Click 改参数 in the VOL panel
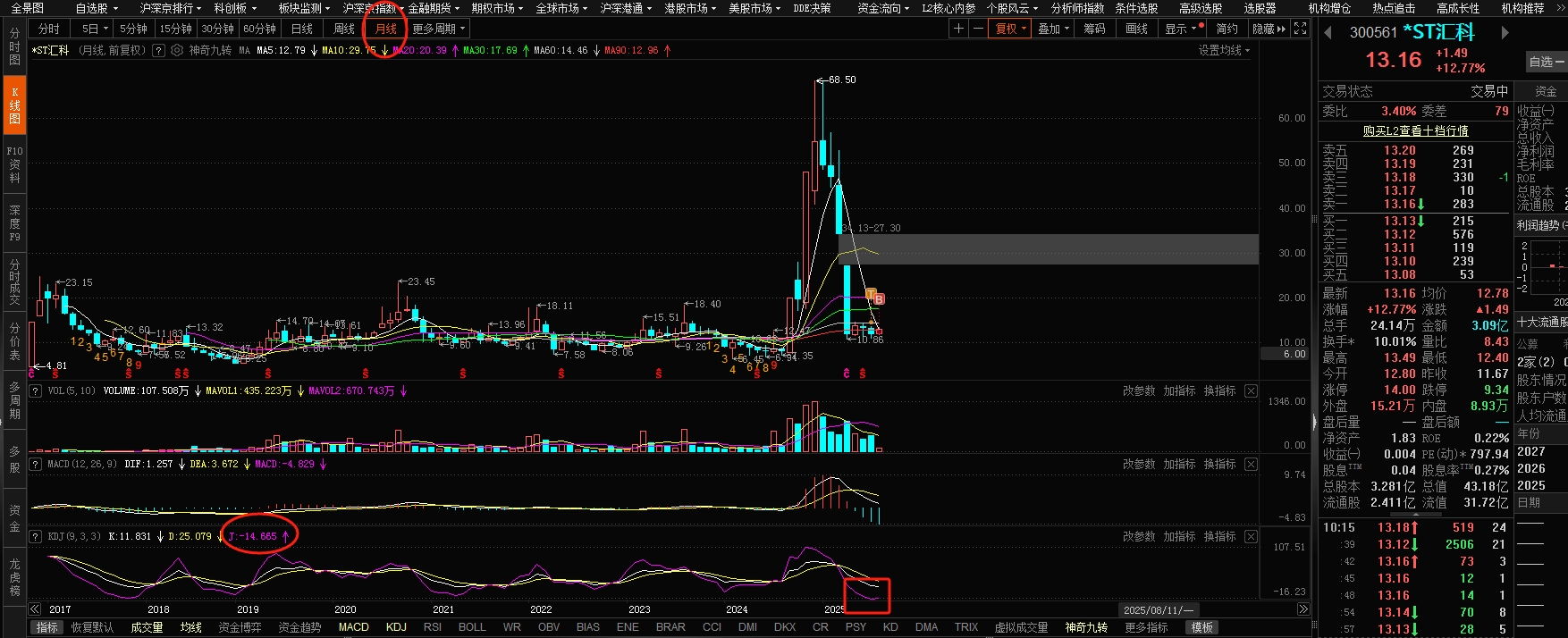 1139,391
